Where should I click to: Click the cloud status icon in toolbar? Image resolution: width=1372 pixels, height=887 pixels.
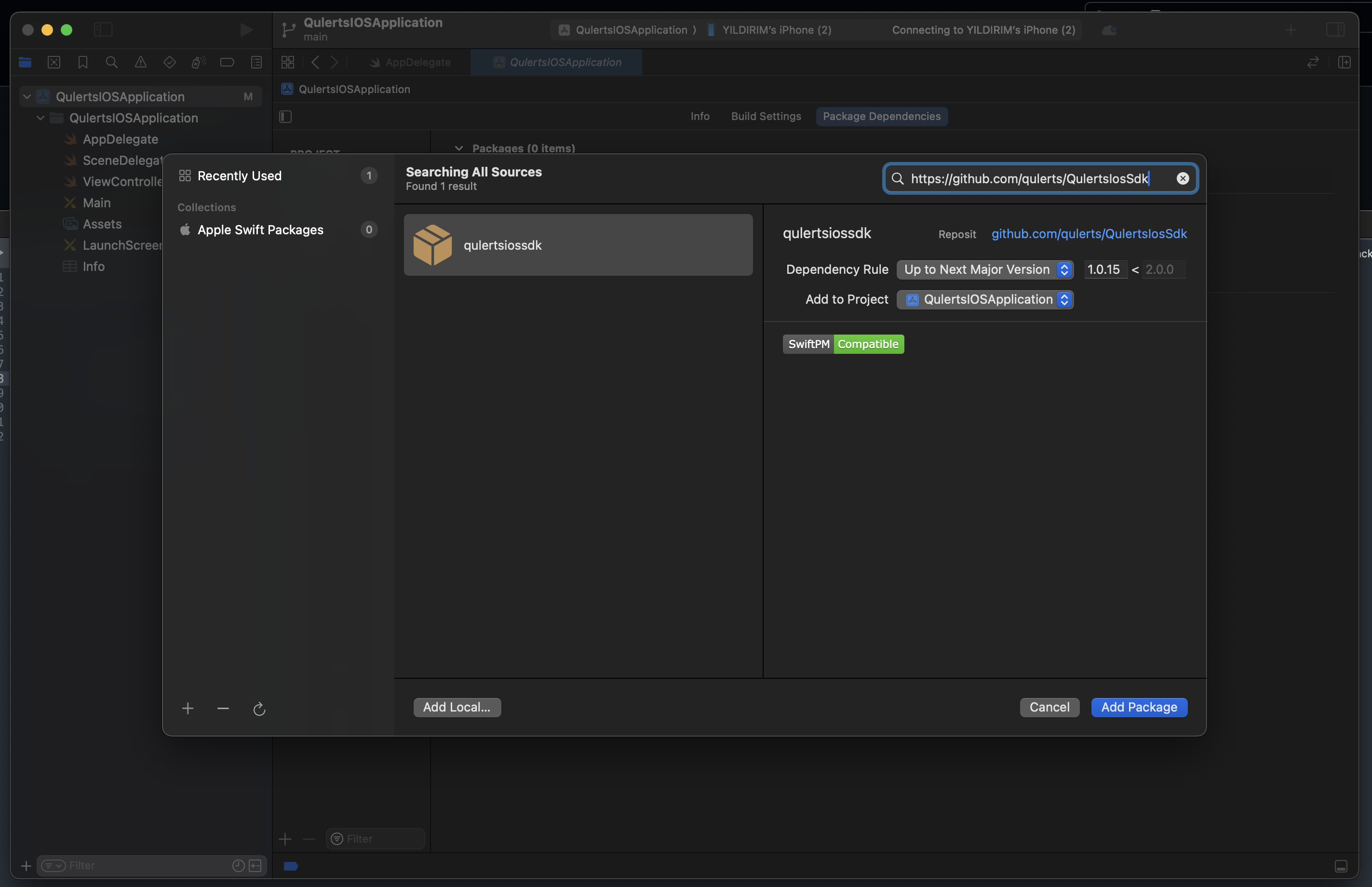pos(1109,30)
